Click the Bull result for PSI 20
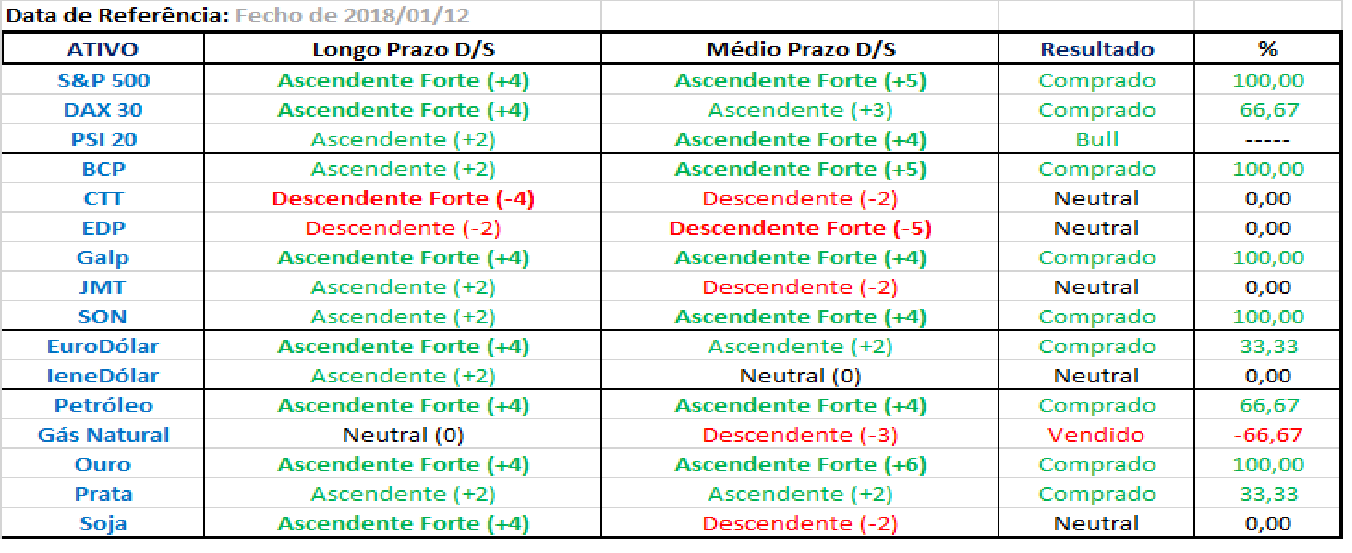The height and width of the screenshot is (553, 1352). pyautogui.click(x=1097, y=140)
